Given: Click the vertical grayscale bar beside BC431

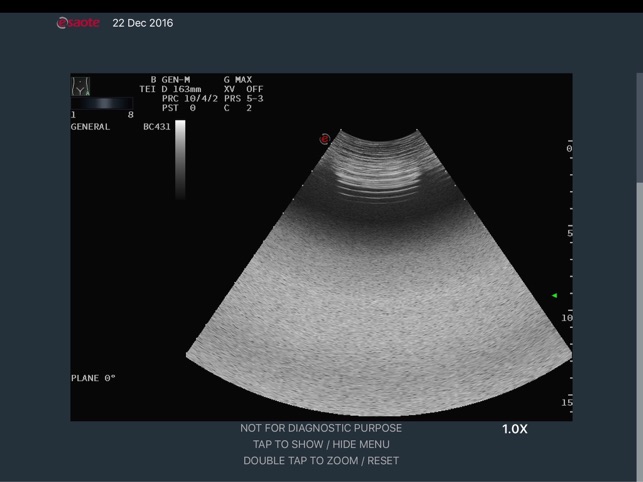Looking at the screenshot, I should (180, 159).
